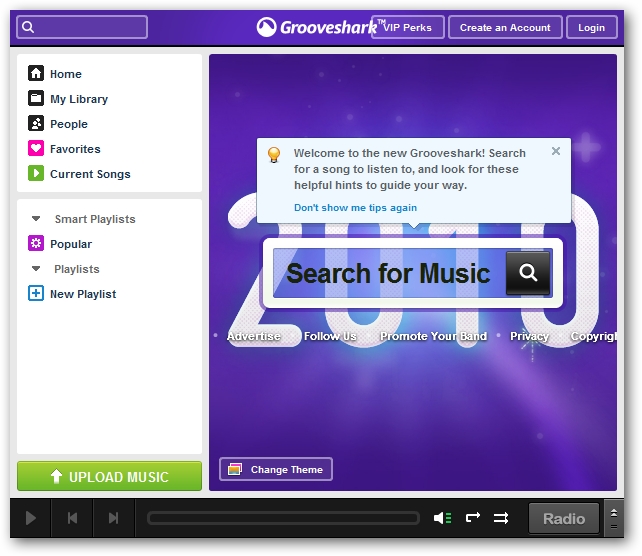The width and height of the screenshot is (642, 556).
Task: Open Current Songs play icon
Action: (36, 173)
